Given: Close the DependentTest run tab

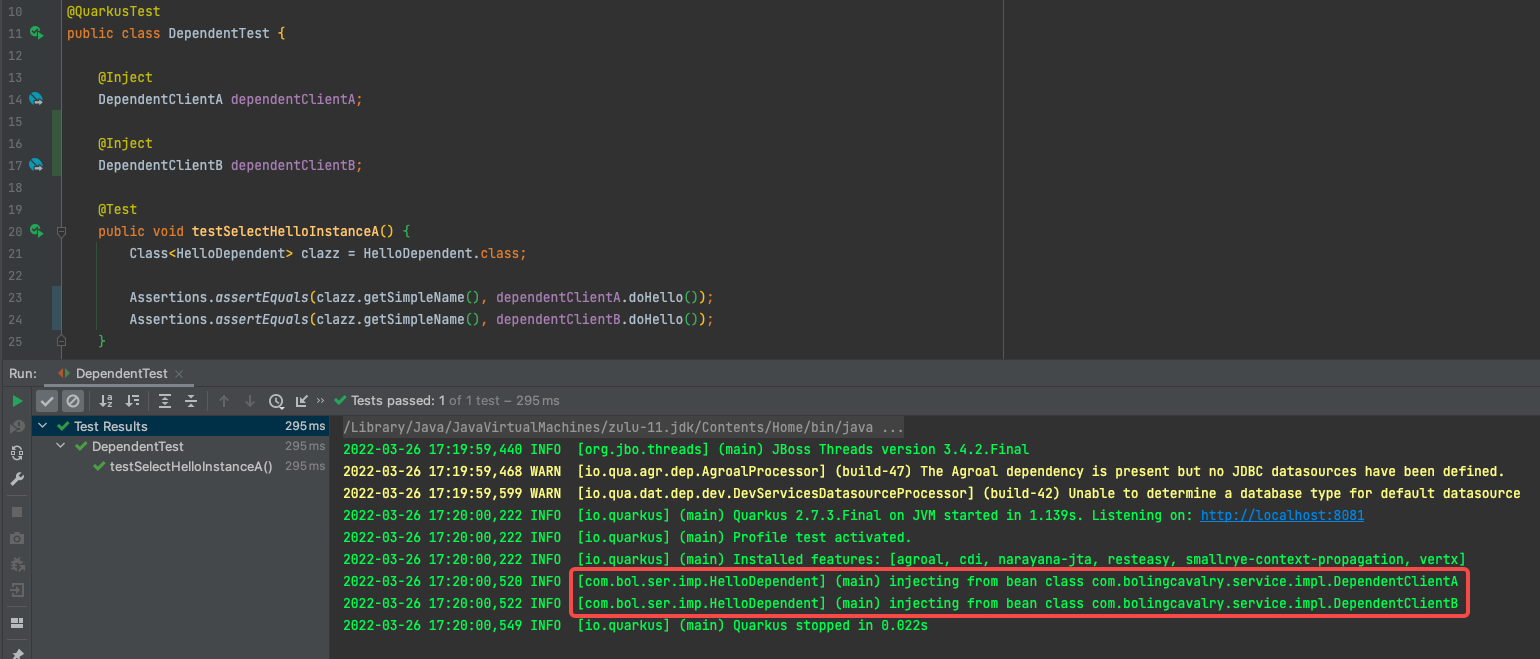Looking at the screenshot, I should (x=179, y=373).
